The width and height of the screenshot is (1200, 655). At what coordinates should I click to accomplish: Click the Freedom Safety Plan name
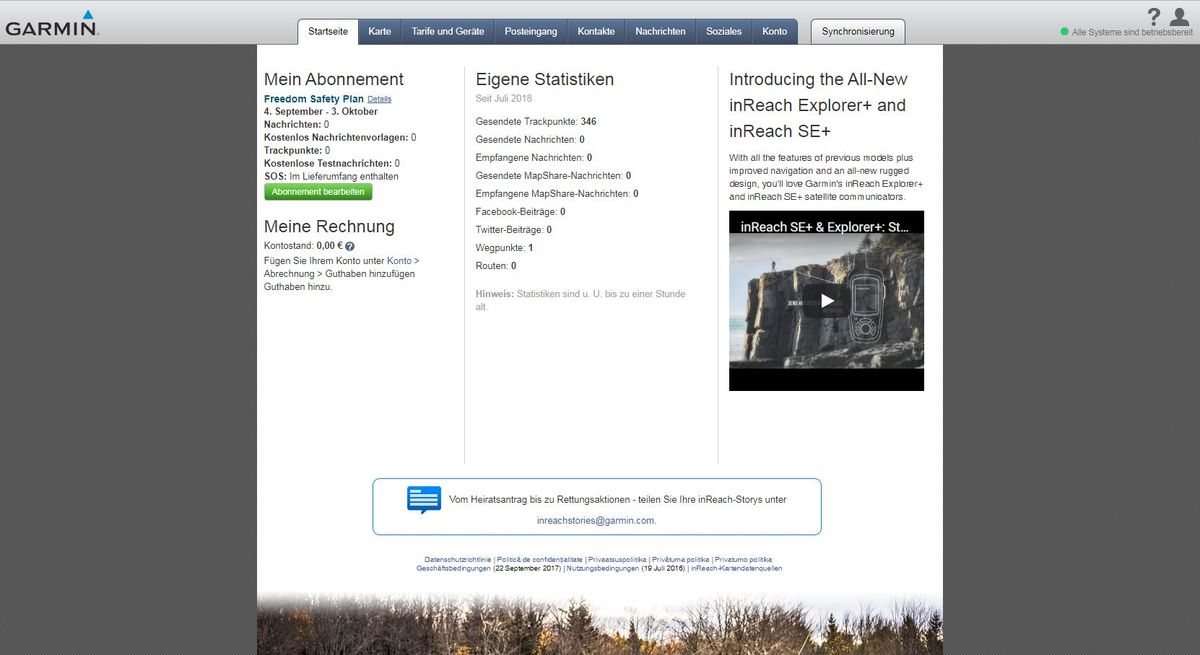(x=314, y=99)
